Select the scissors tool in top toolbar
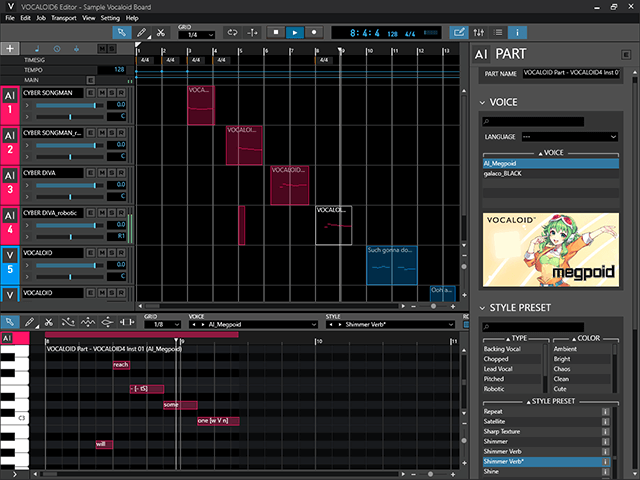640x480 pixels. tap(159, 32)
